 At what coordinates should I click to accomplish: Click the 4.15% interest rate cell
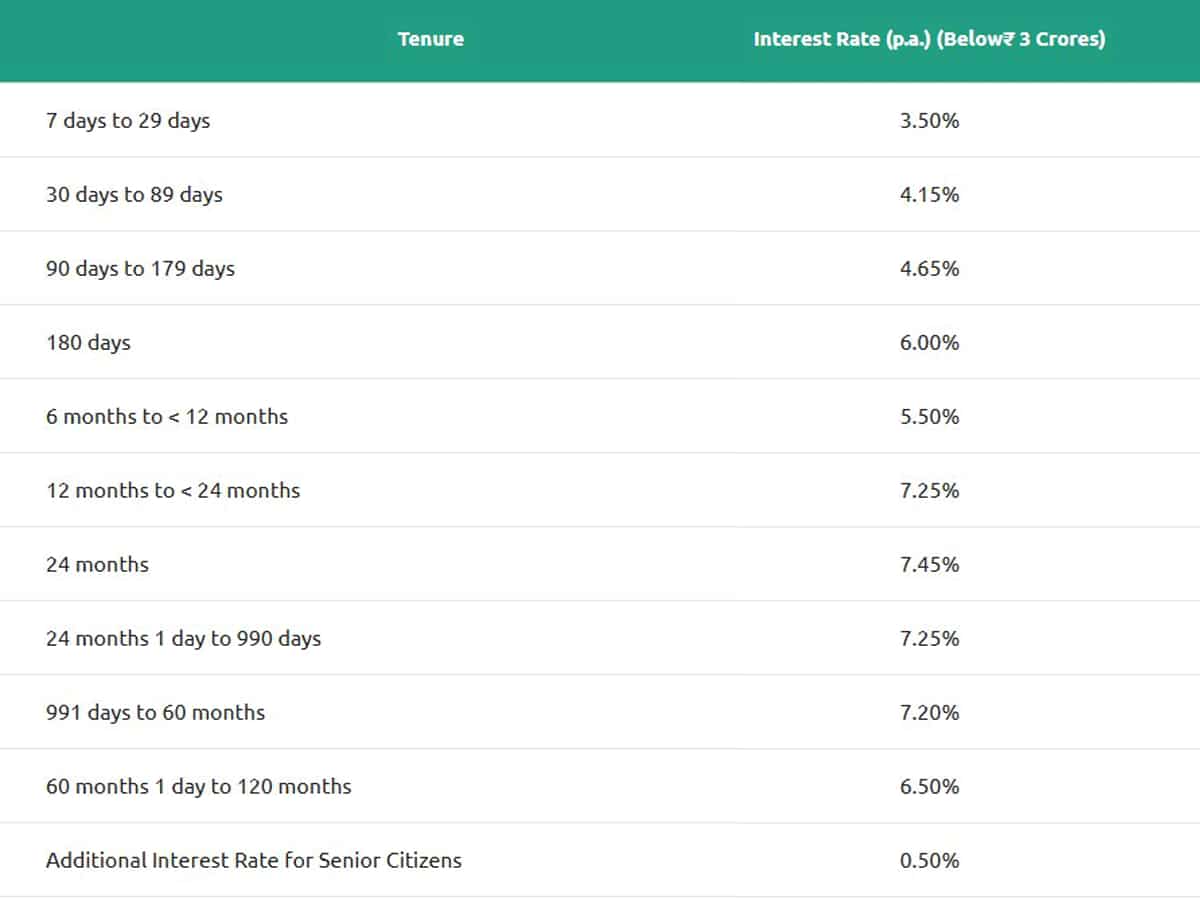coord(929,194)
